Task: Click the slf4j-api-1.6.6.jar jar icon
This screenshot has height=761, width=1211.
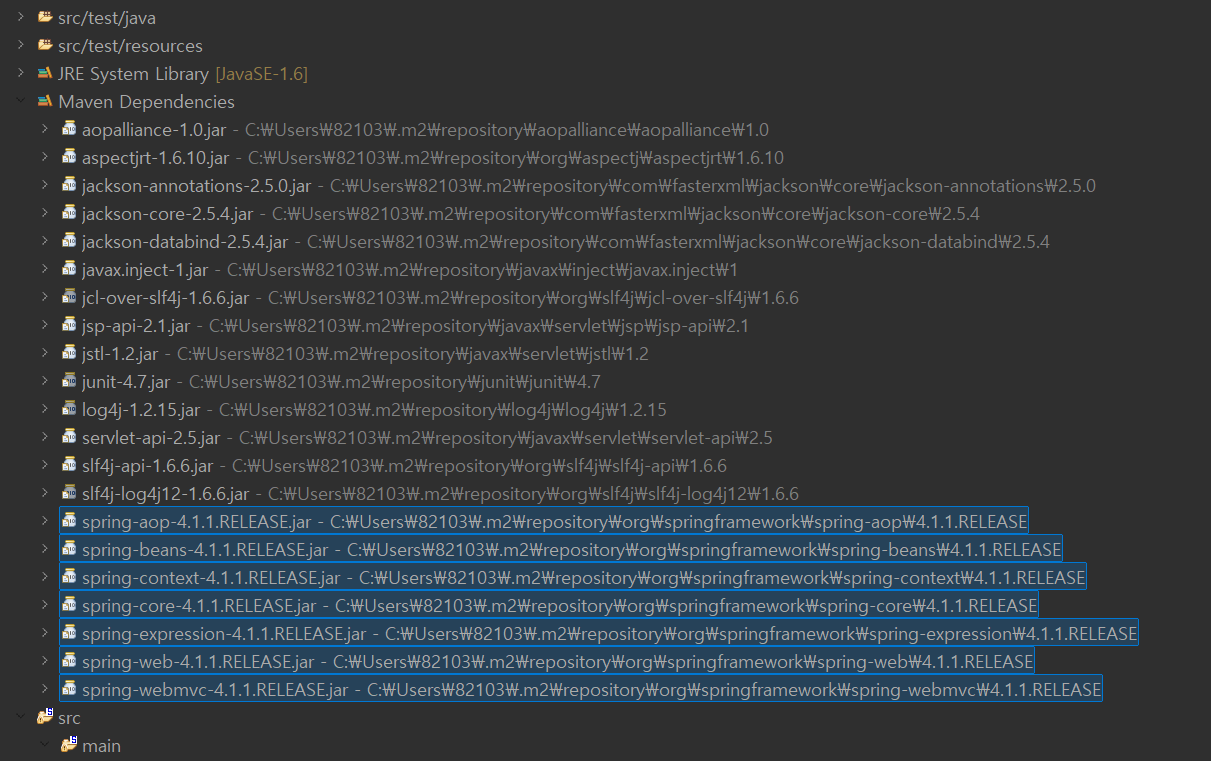Action: [69, 465]
